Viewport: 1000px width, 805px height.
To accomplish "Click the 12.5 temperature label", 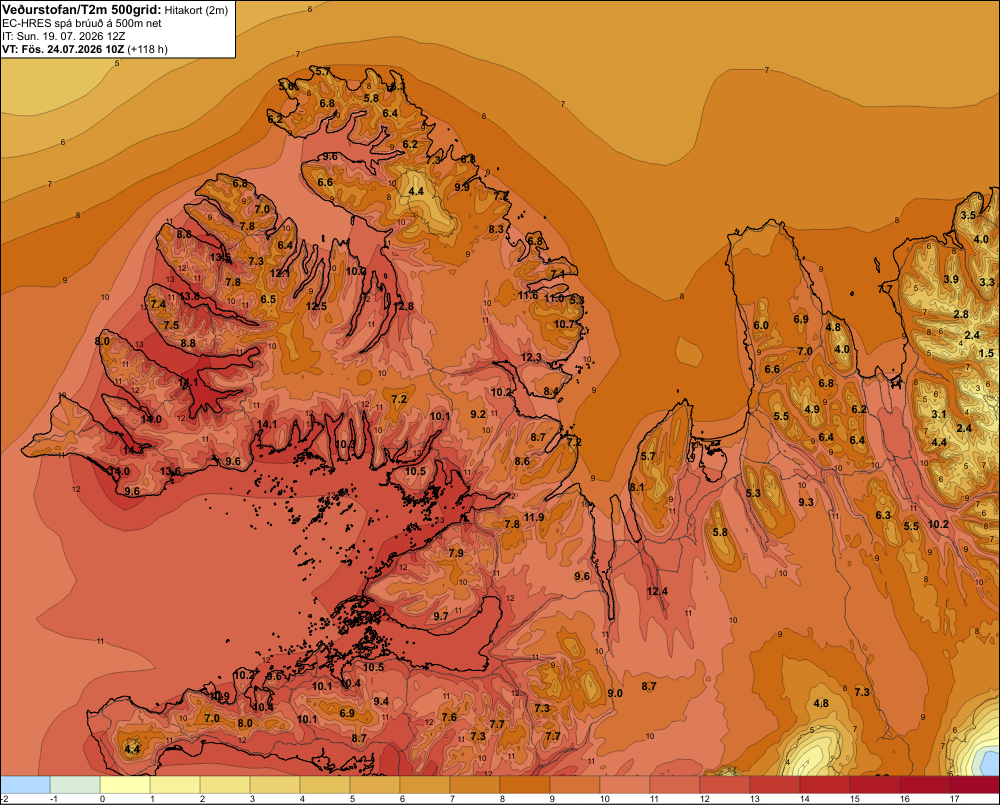I will coord(316,306).
